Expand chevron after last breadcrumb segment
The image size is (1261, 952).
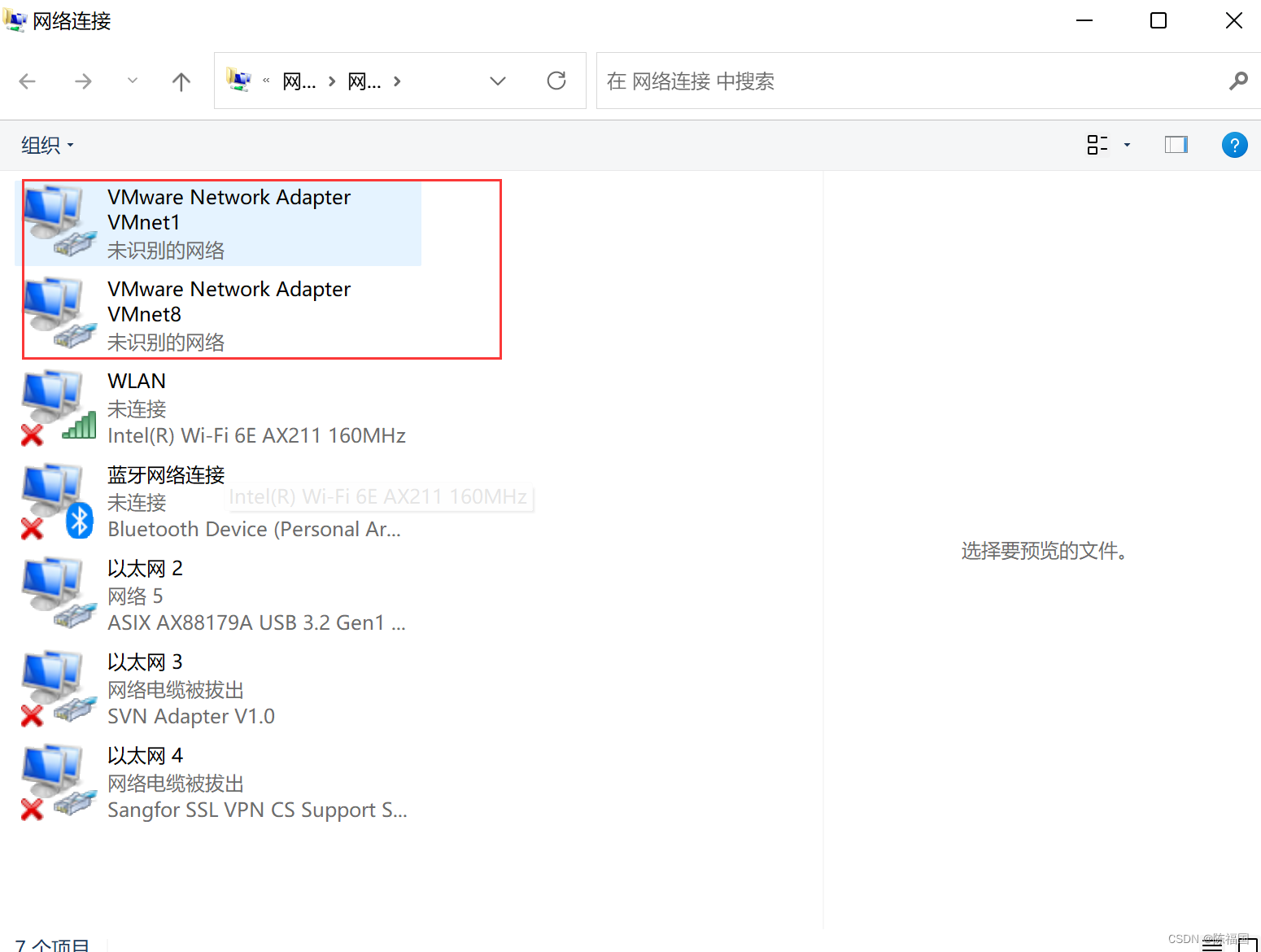[397, 81]
